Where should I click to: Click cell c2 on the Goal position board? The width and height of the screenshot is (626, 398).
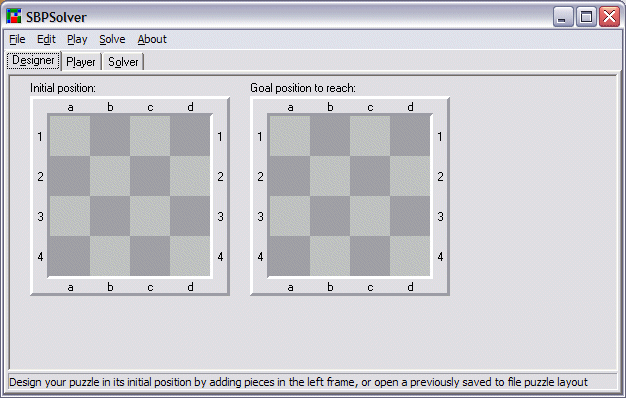[x=370, y=176]
